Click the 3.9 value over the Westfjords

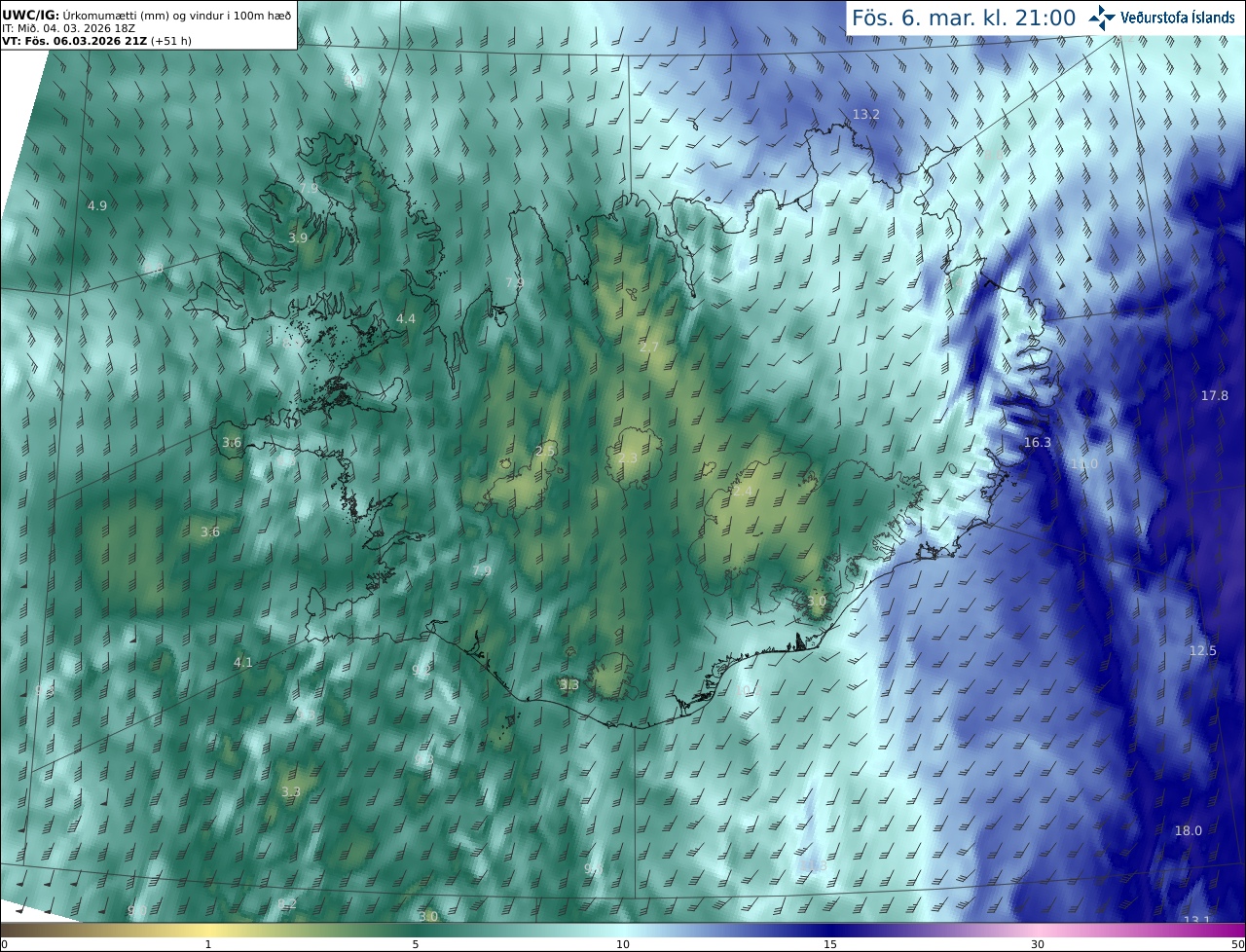(x=298, y=238)
